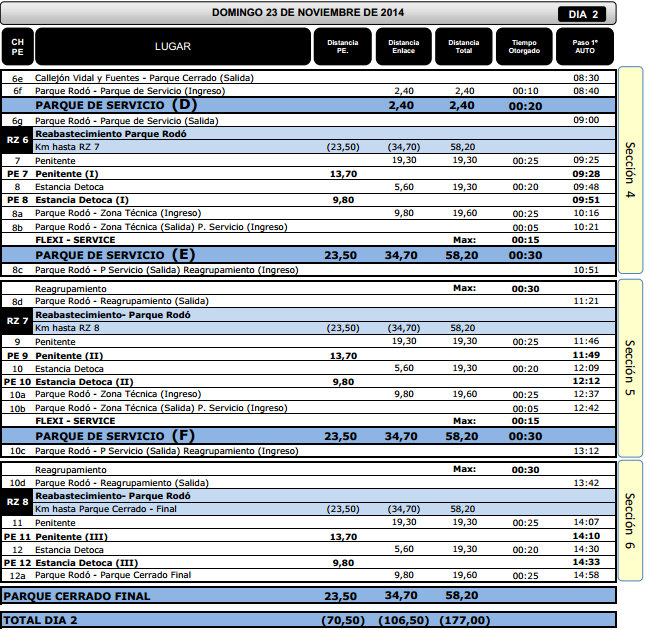Click the Distancia Enlace column header
The height and width of the screenshot is (630, 646).
coord(403,47)
